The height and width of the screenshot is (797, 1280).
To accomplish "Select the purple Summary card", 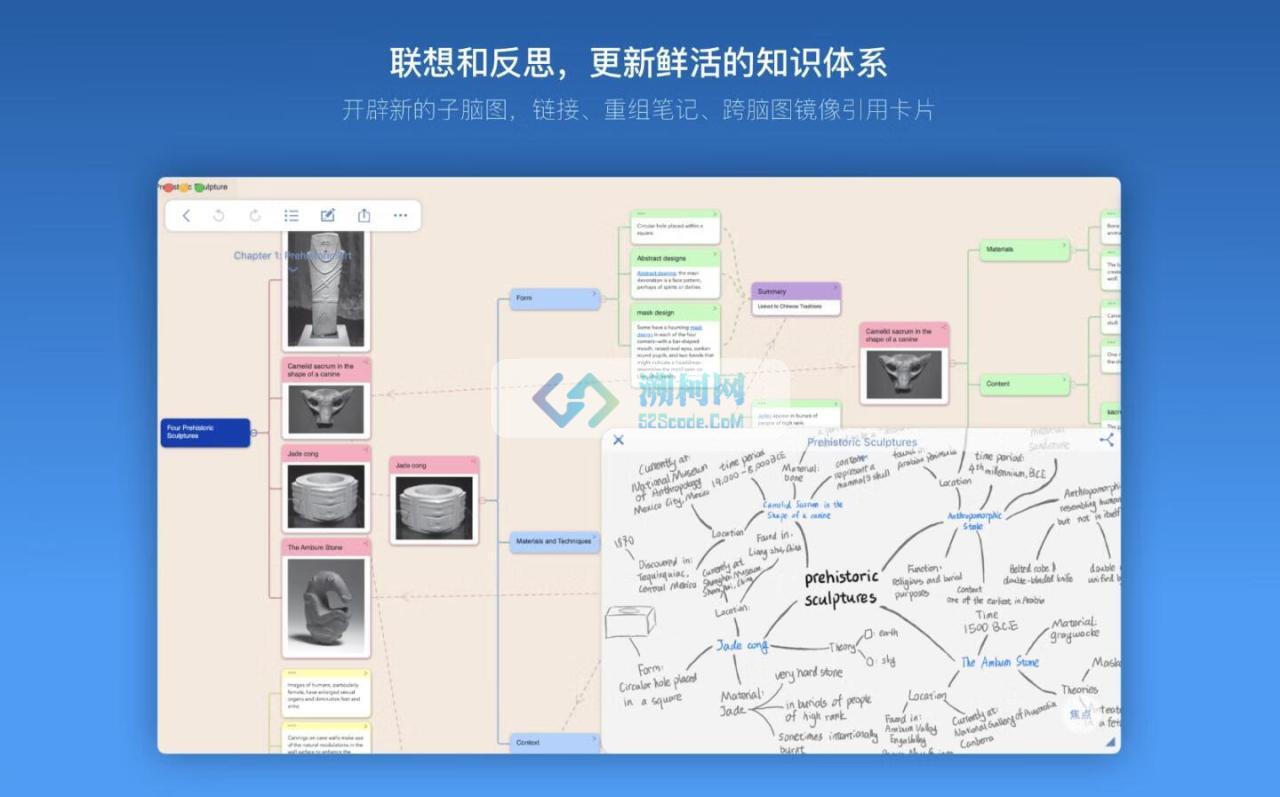I will pyautogui.click(x=796, y=299).
